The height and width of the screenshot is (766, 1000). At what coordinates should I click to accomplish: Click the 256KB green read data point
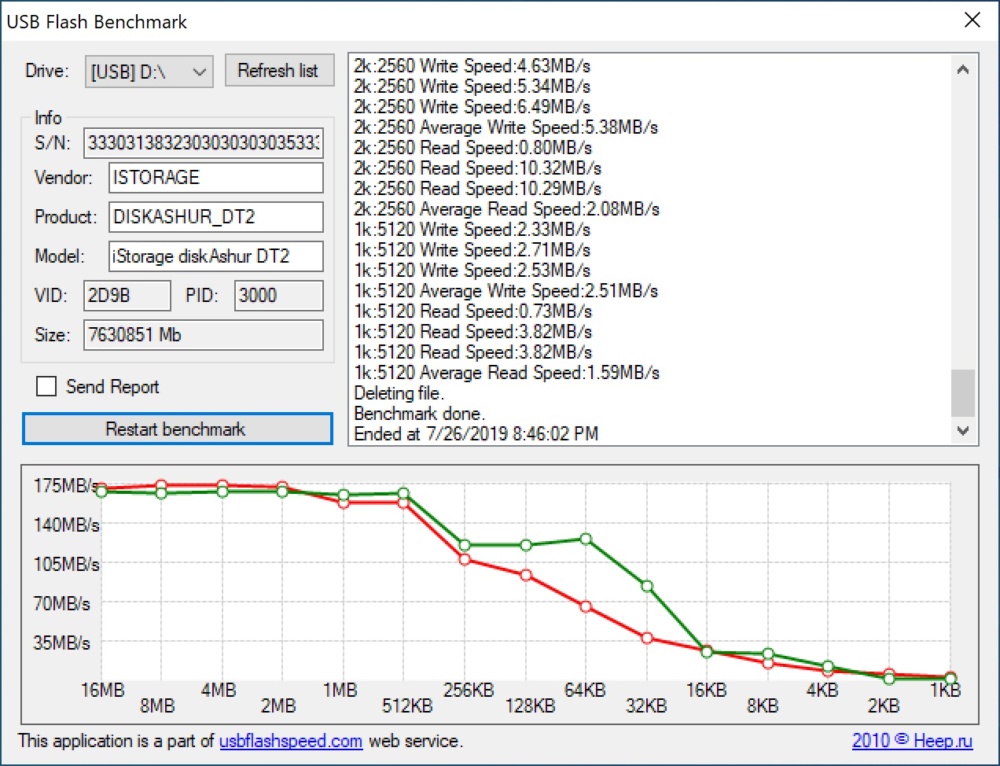coord(465,545)
